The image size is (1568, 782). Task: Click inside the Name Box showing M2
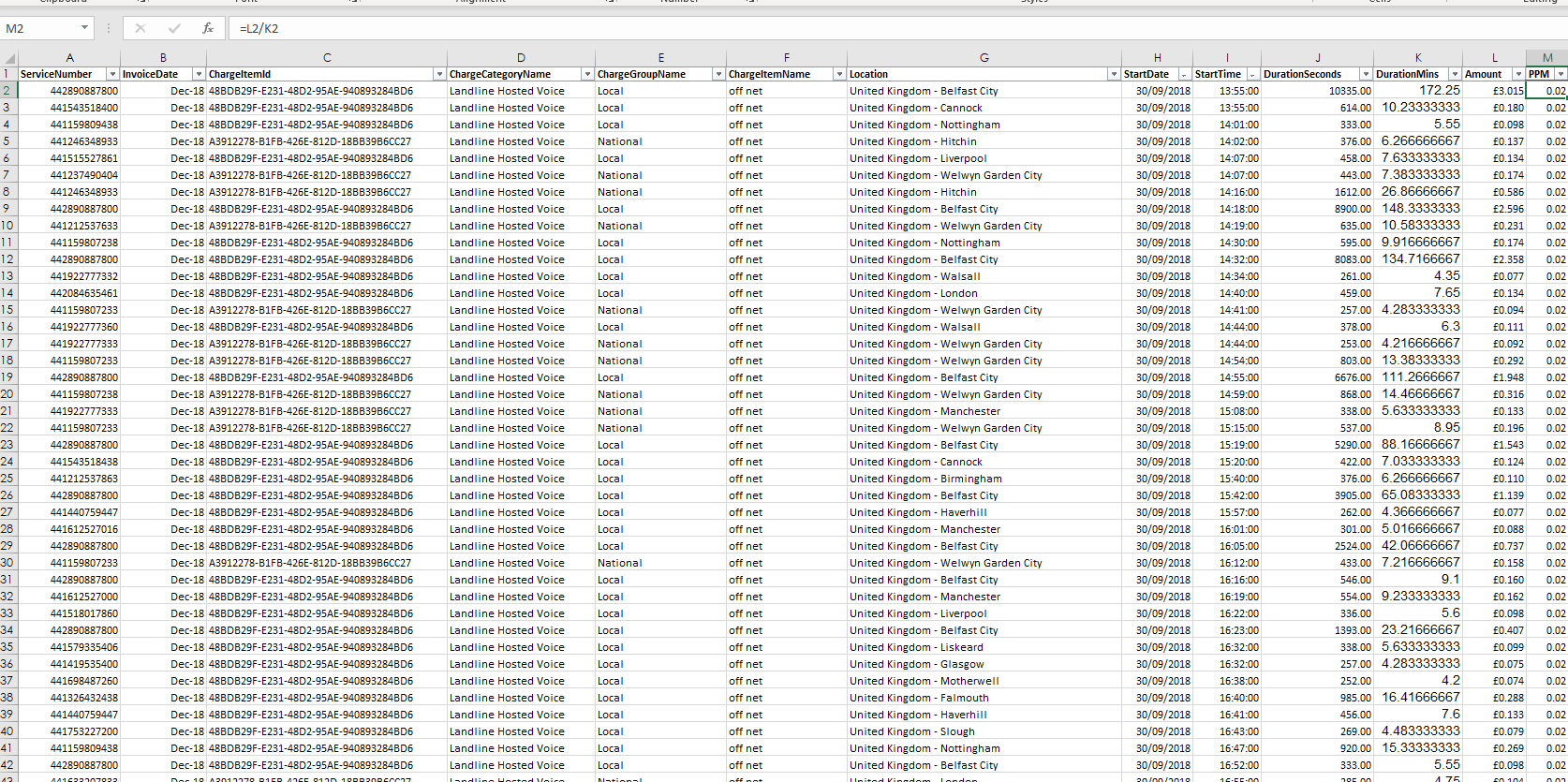tap(39, 28)
